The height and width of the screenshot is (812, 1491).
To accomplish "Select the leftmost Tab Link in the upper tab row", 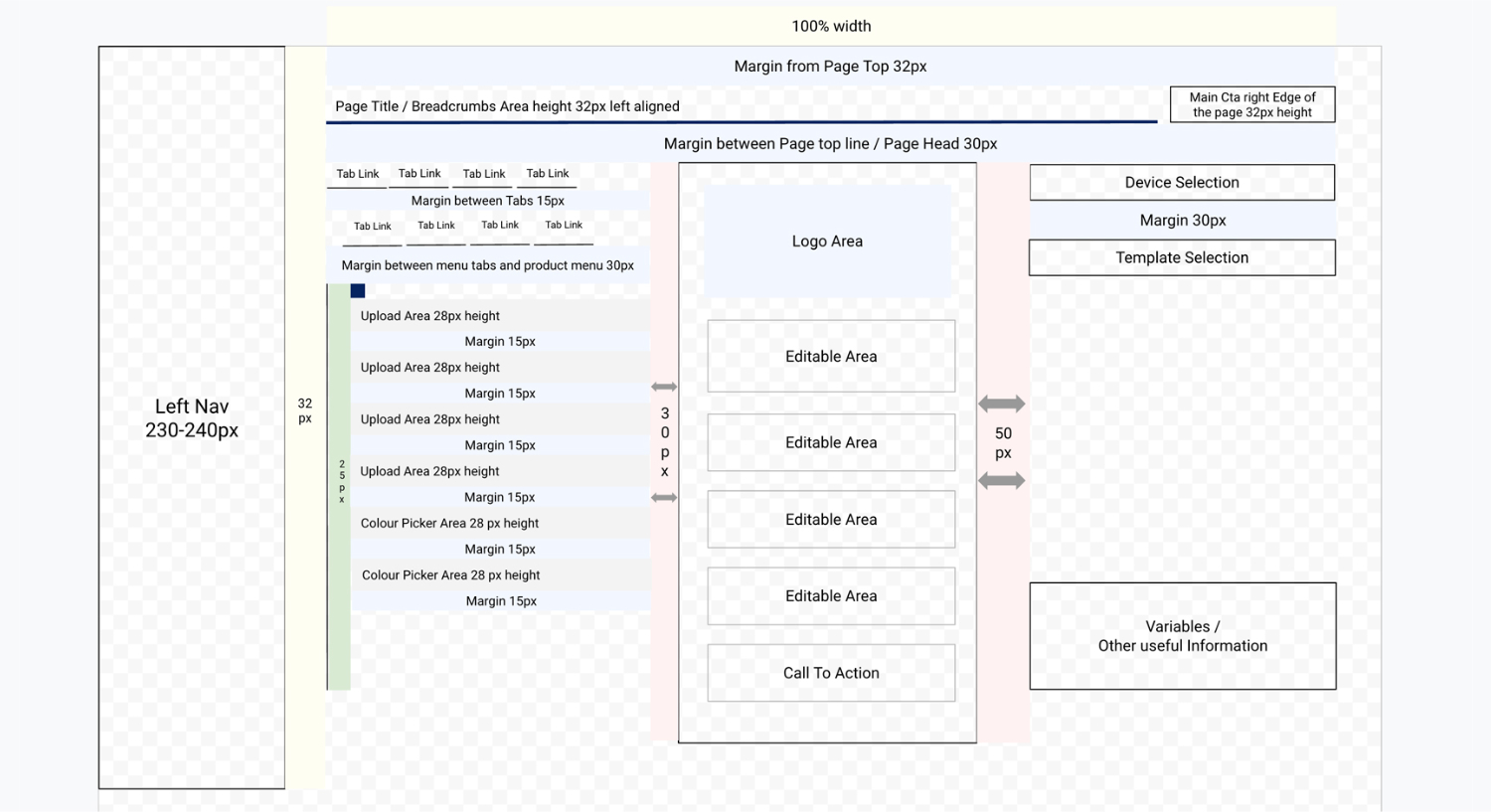I will 358,174.
